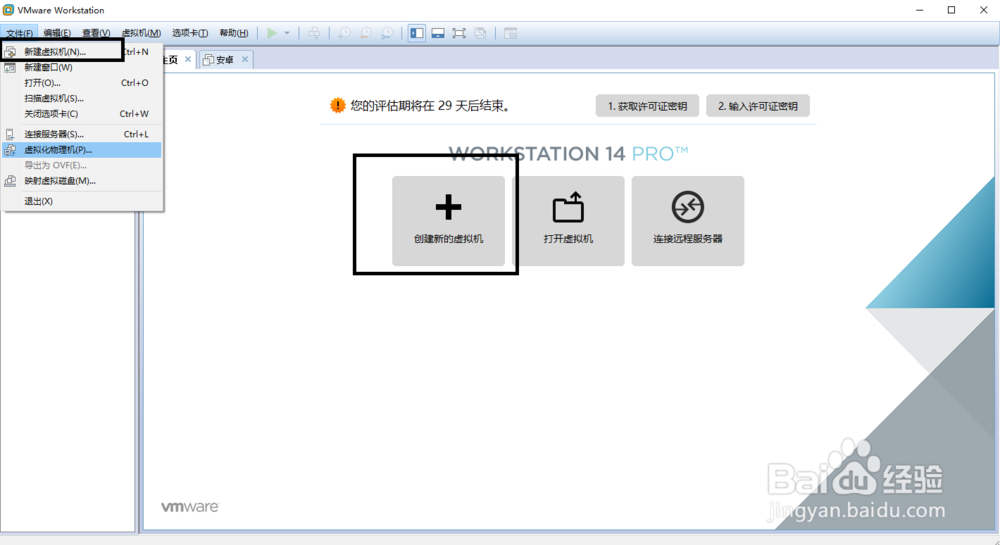Switch to the 安卓 tab

pyautogui.click(x=225, y=60)
